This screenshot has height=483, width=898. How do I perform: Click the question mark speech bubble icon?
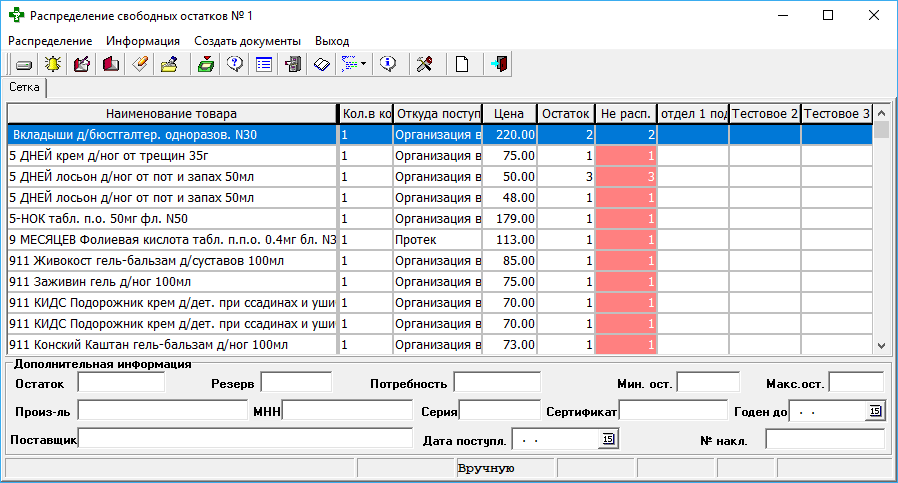pos(235,64)
